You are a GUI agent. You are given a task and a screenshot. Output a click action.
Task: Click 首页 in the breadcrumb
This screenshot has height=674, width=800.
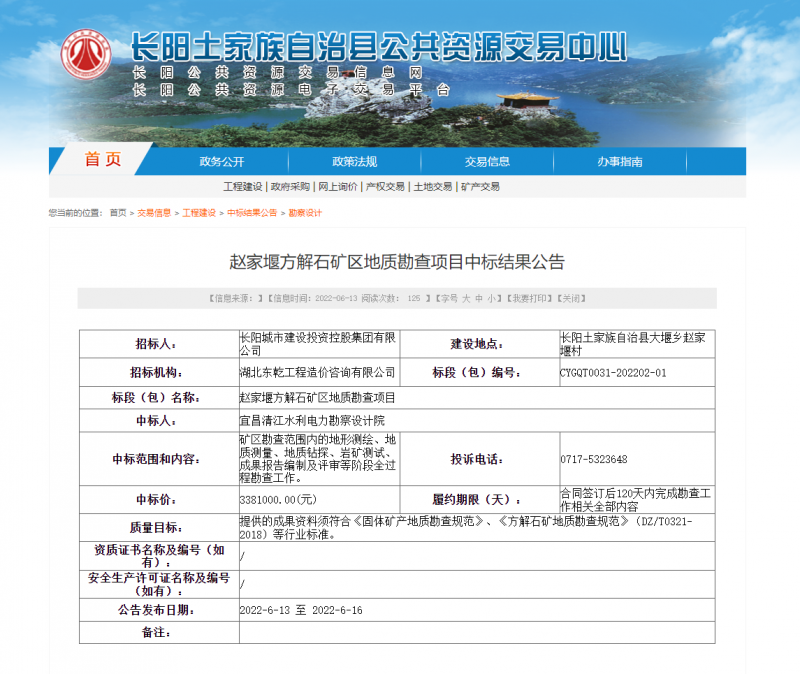click(x=118, y=213)
